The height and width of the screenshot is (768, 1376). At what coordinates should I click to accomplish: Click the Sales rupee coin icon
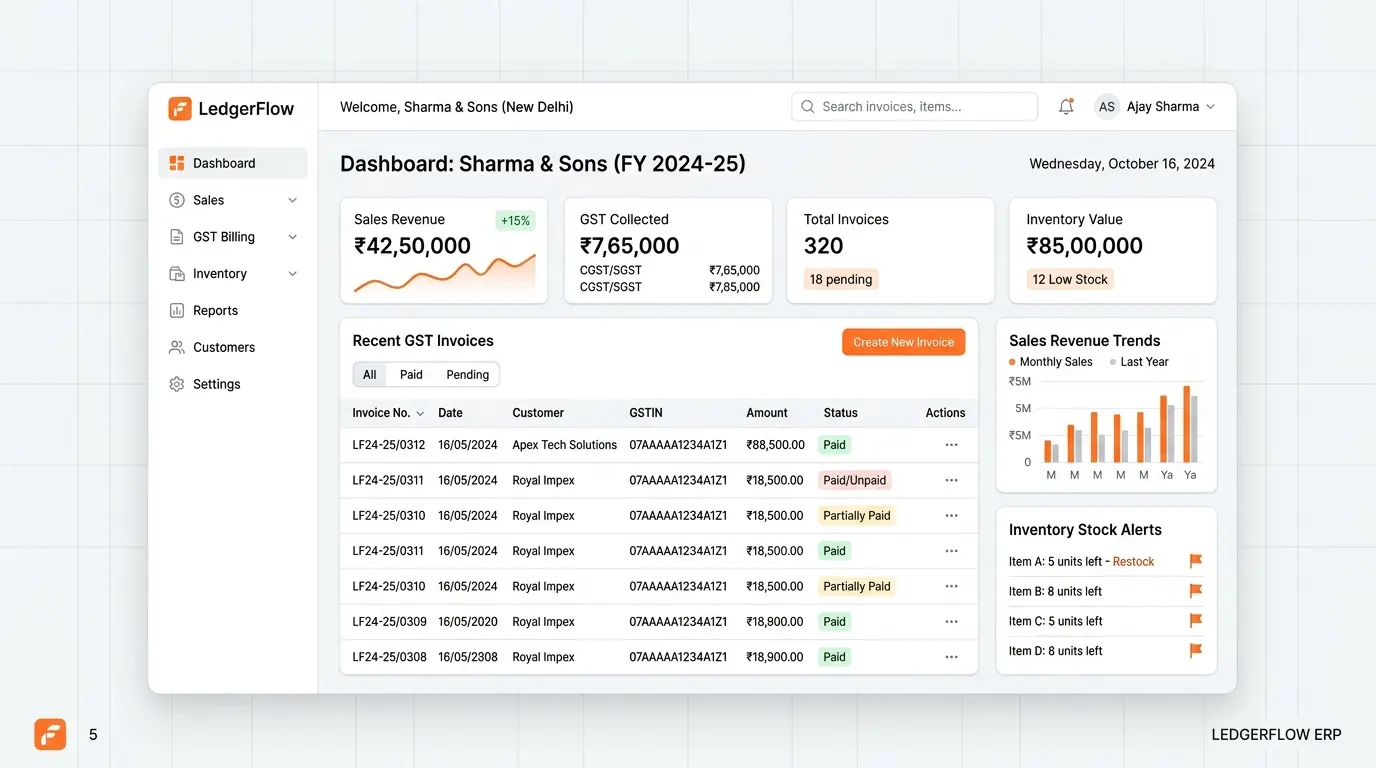[177, 200]
